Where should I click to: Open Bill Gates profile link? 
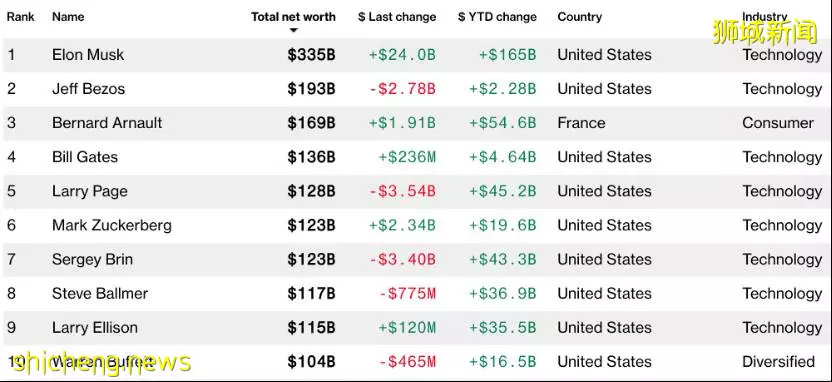(x=85, y=157)
